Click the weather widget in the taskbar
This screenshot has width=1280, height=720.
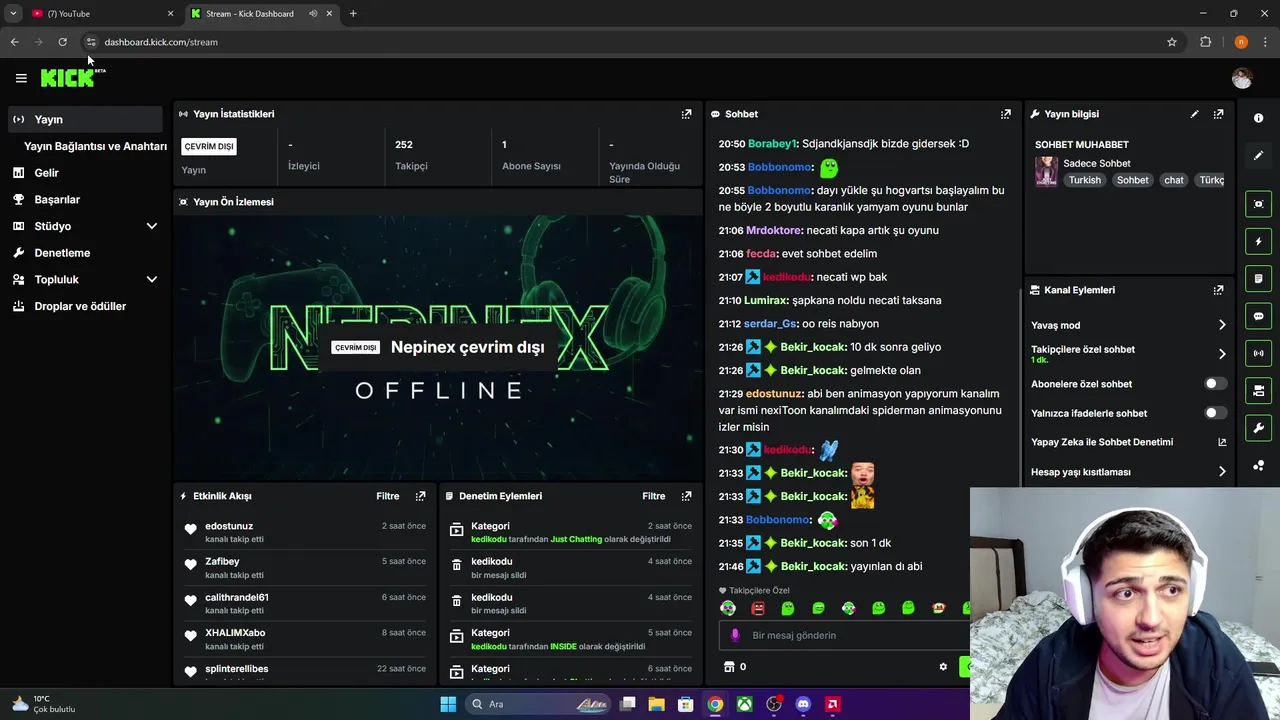pos(45,704)
